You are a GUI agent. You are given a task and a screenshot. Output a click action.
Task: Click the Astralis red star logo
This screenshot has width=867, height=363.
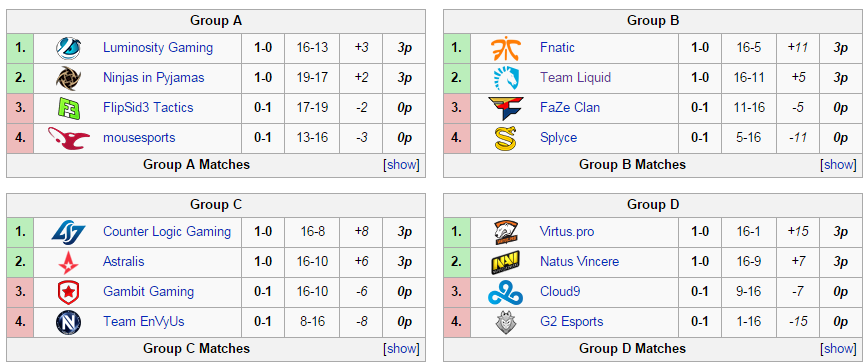point(69,262)
